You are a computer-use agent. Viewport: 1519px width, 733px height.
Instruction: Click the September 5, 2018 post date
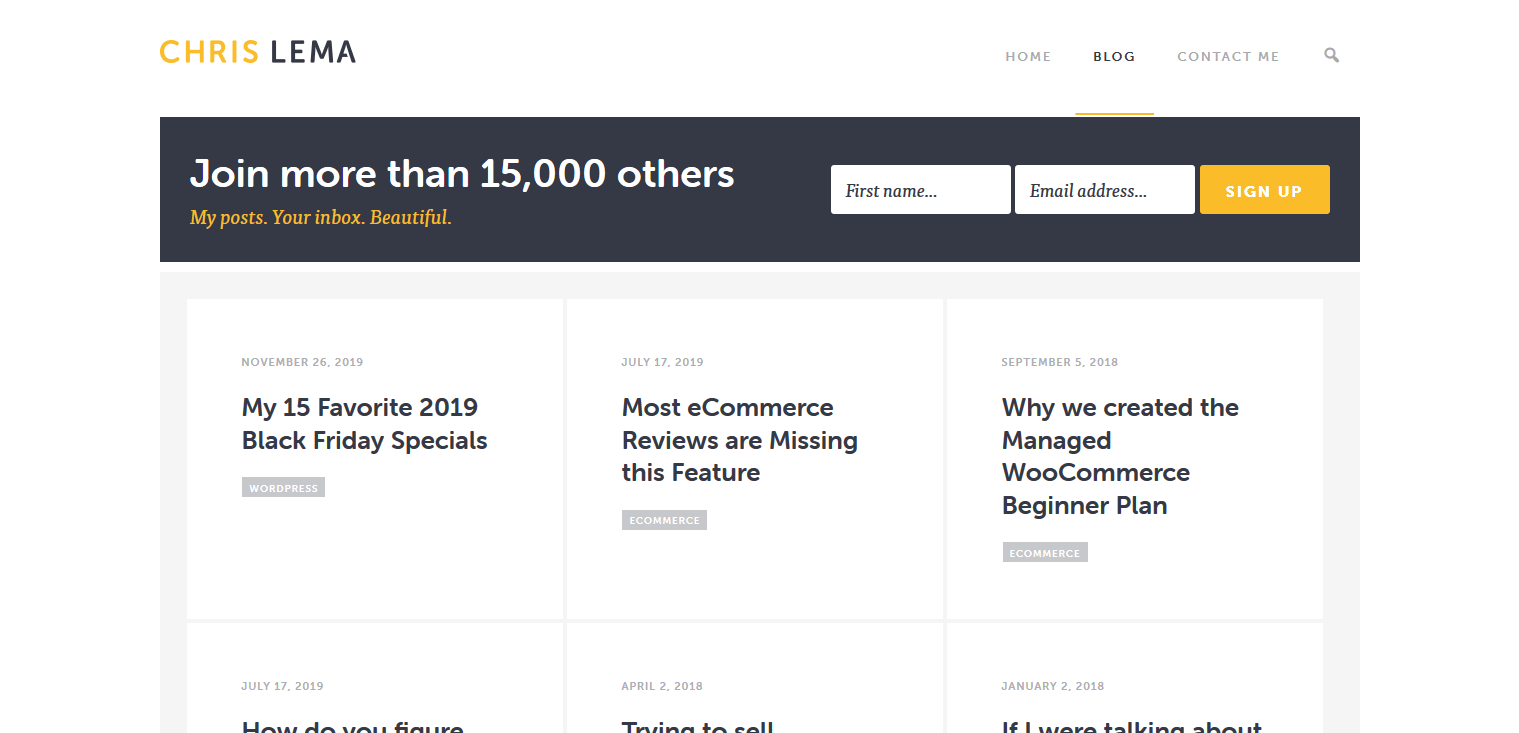tap(1059, 362)
